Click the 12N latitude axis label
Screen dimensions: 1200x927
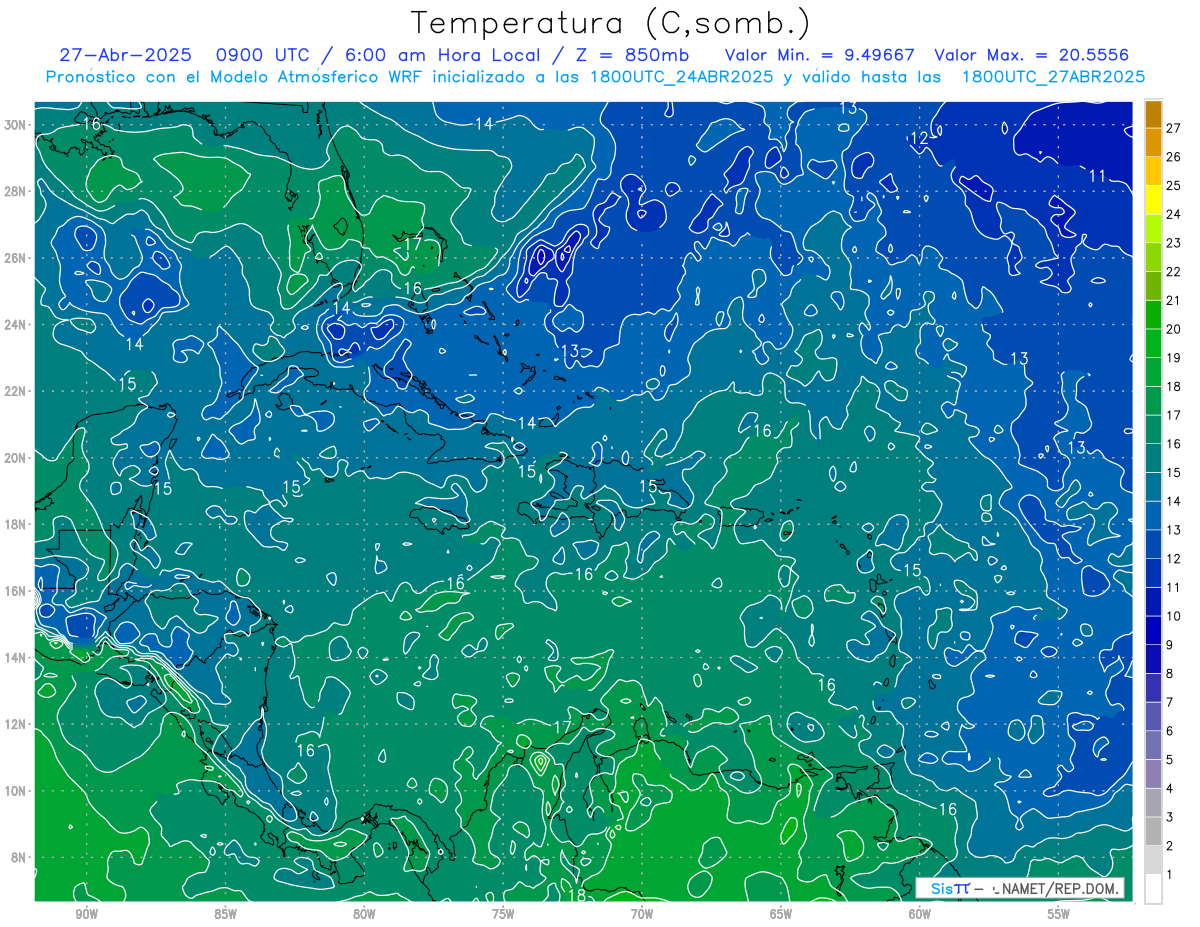click(x=17, y=724)
